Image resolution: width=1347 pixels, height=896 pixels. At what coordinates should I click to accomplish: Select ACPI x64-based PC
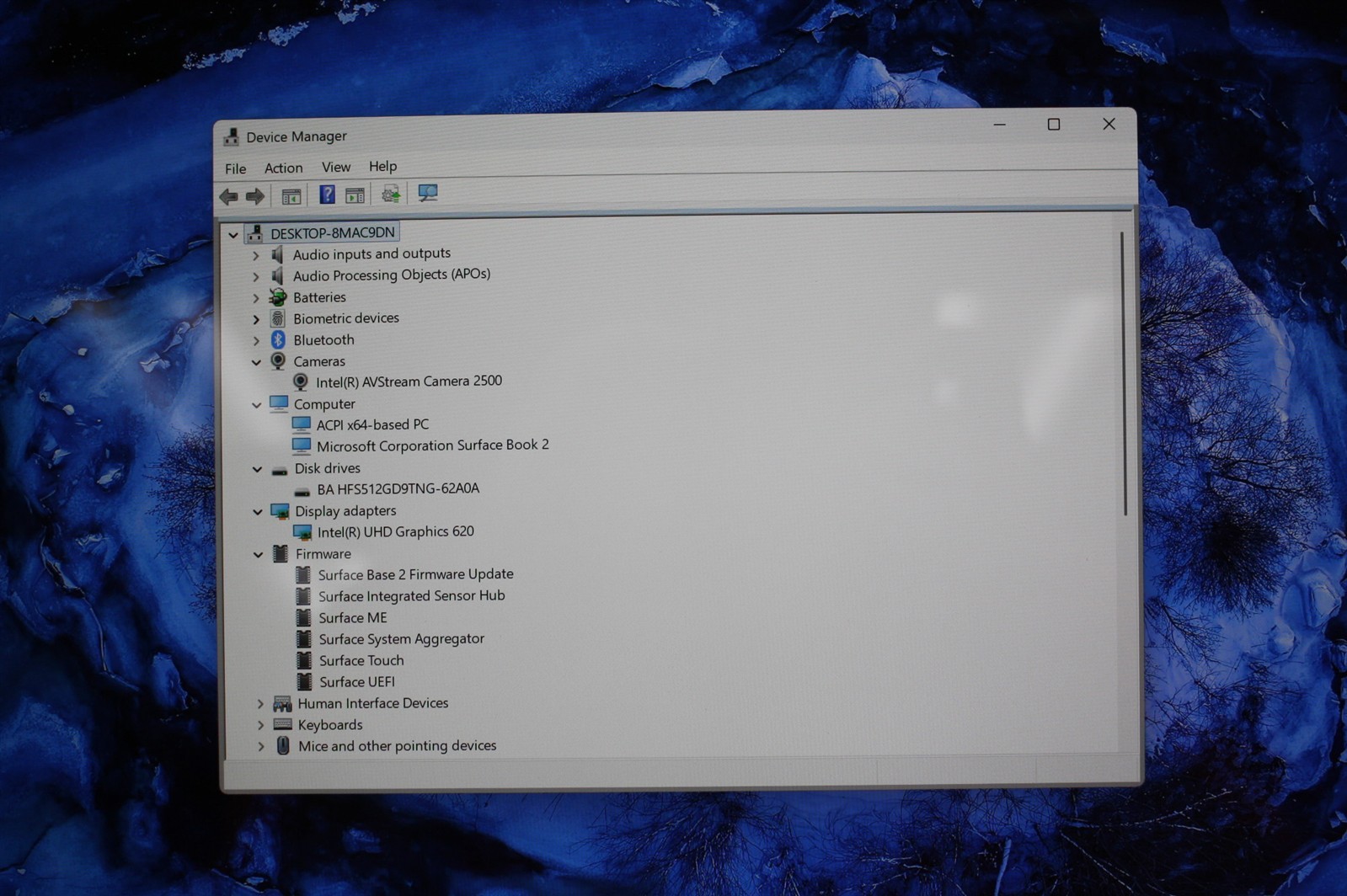[372, 424]
